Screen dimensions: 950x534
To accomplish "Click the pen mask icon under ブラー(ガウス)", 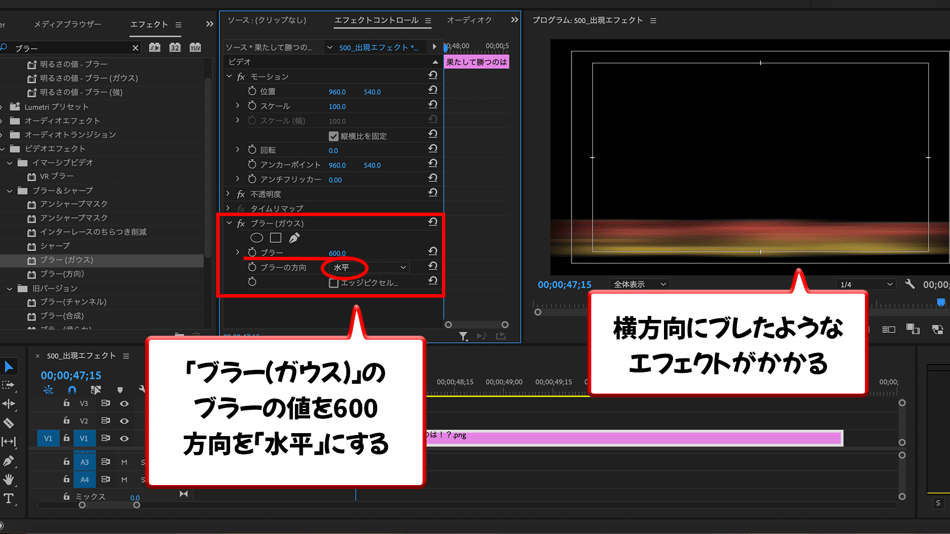I will (x=294, y=238).
